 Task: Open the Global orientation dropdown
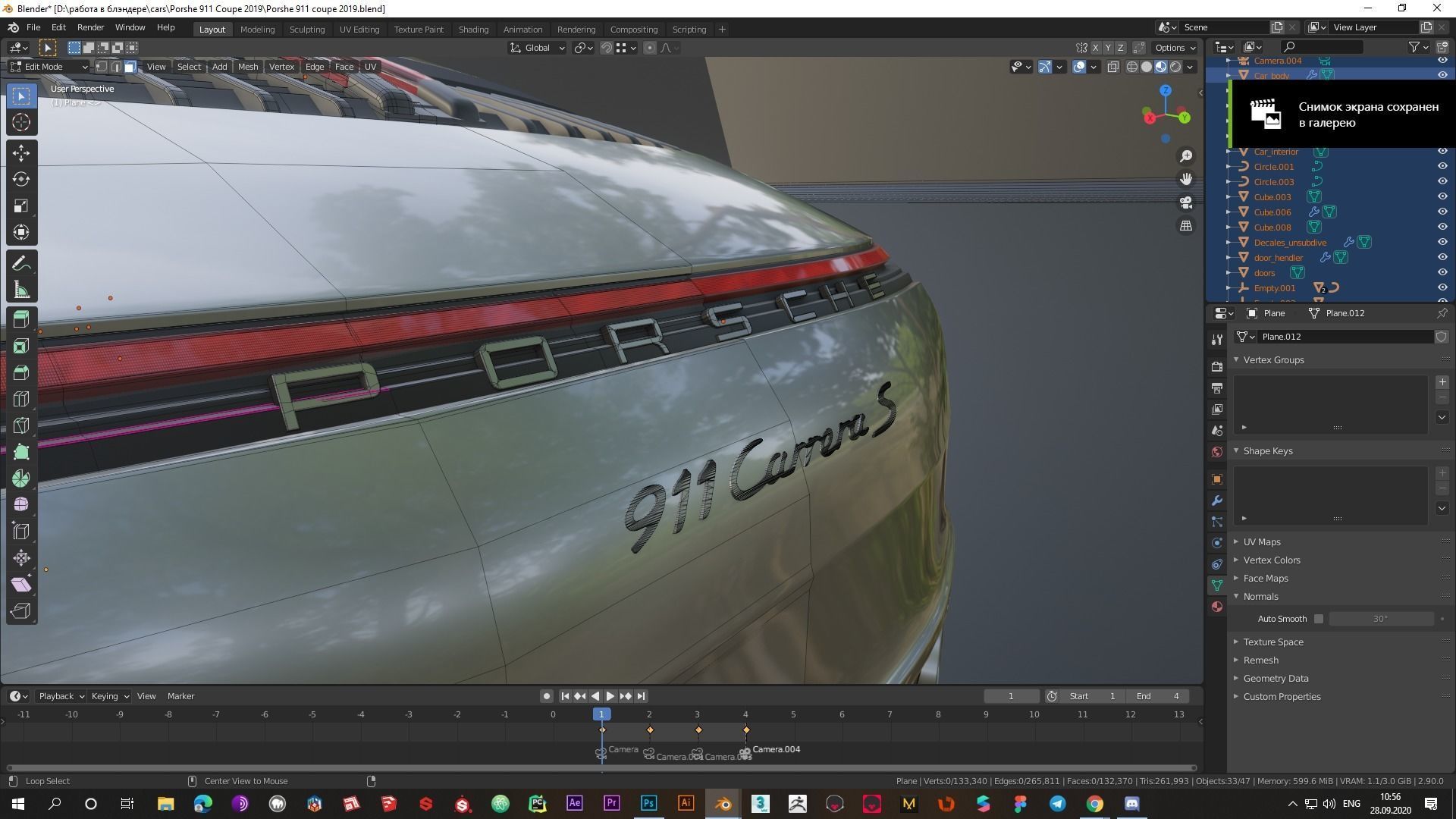pos(537,48)
